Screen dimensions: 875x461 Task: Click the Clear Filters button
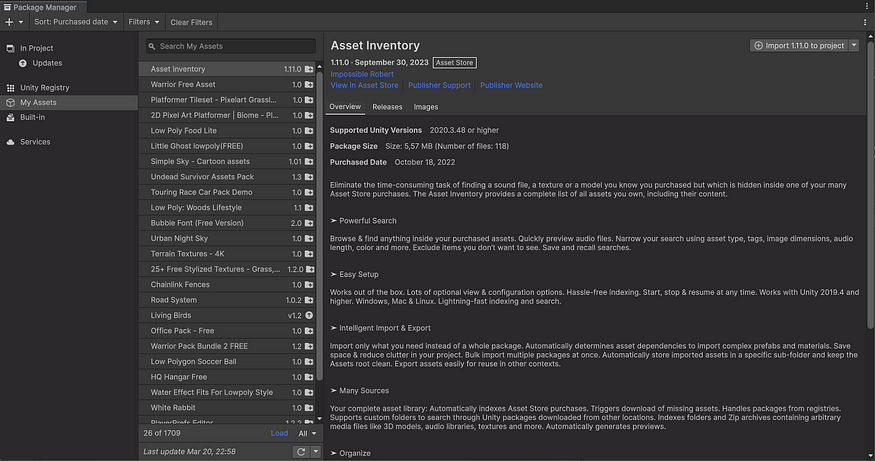(191, 22)
